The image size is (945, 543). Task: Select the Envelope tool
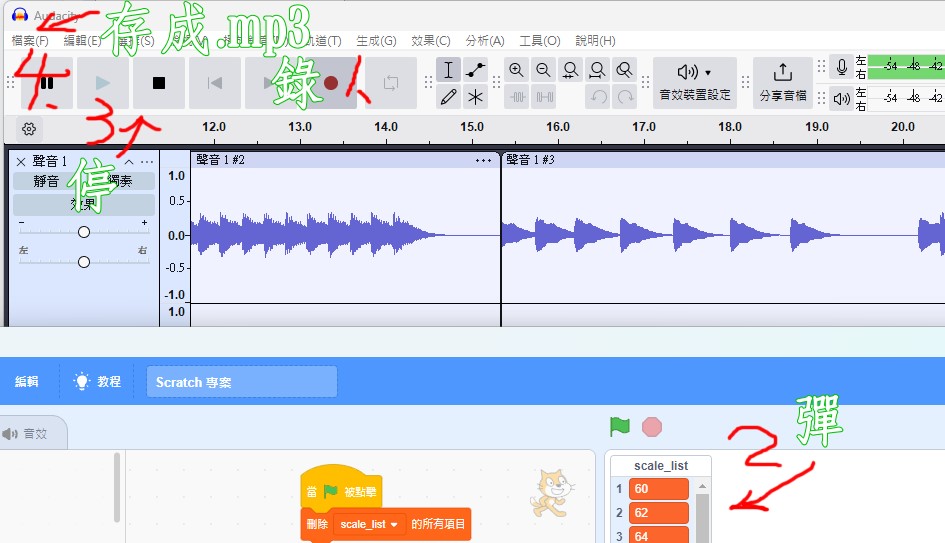point(475,70)
